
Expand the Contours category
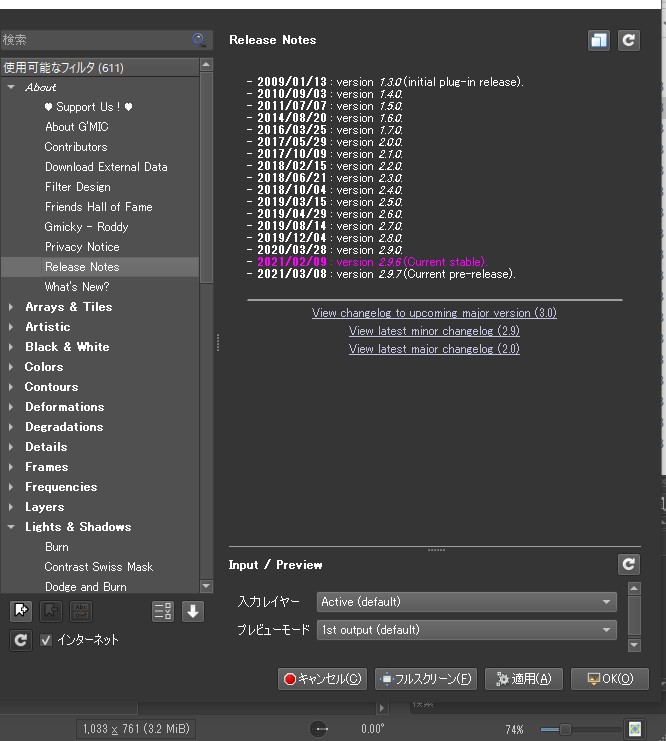coord(11,387)
